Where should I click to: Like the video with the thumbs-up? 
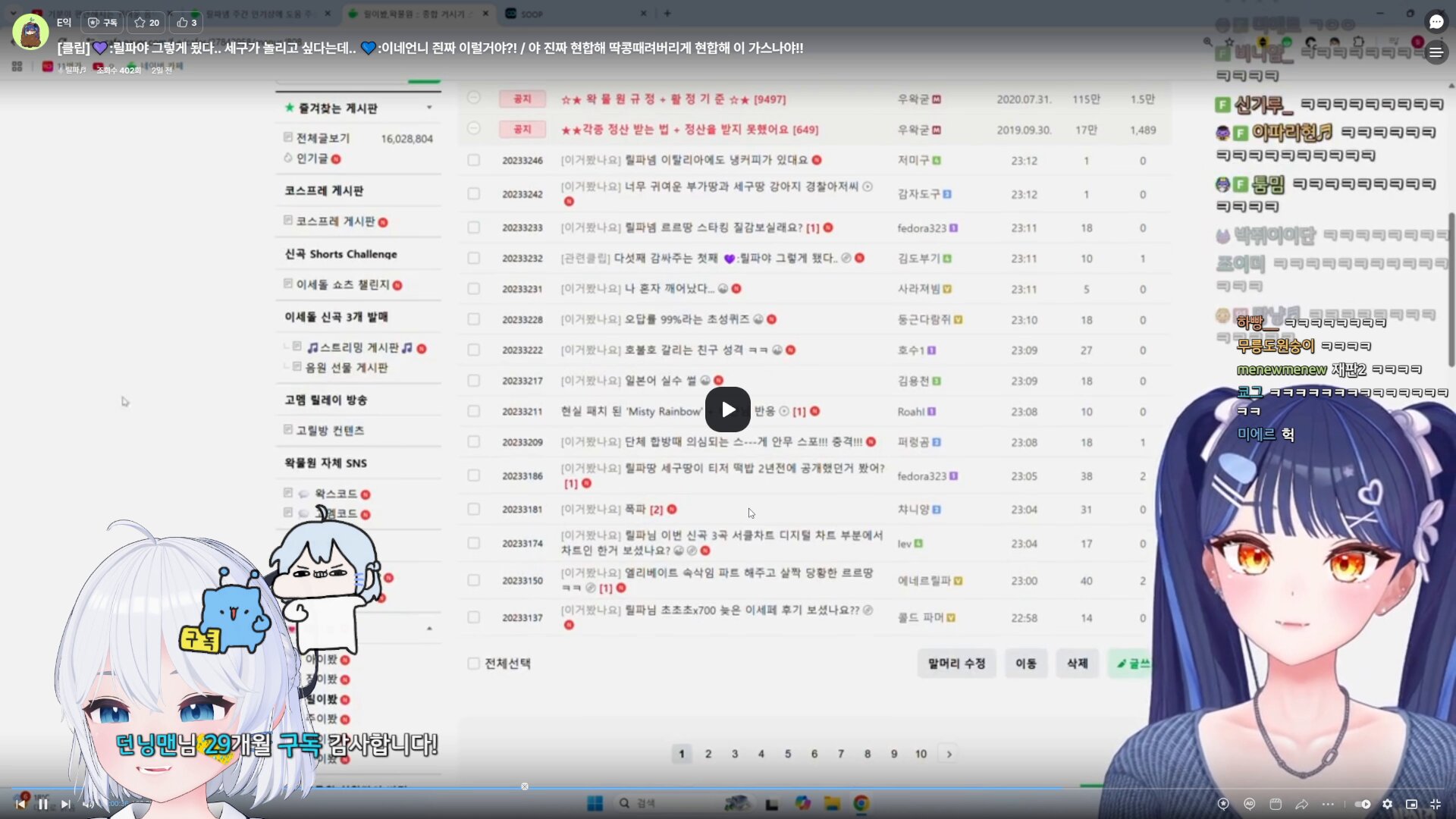(187, 23)
